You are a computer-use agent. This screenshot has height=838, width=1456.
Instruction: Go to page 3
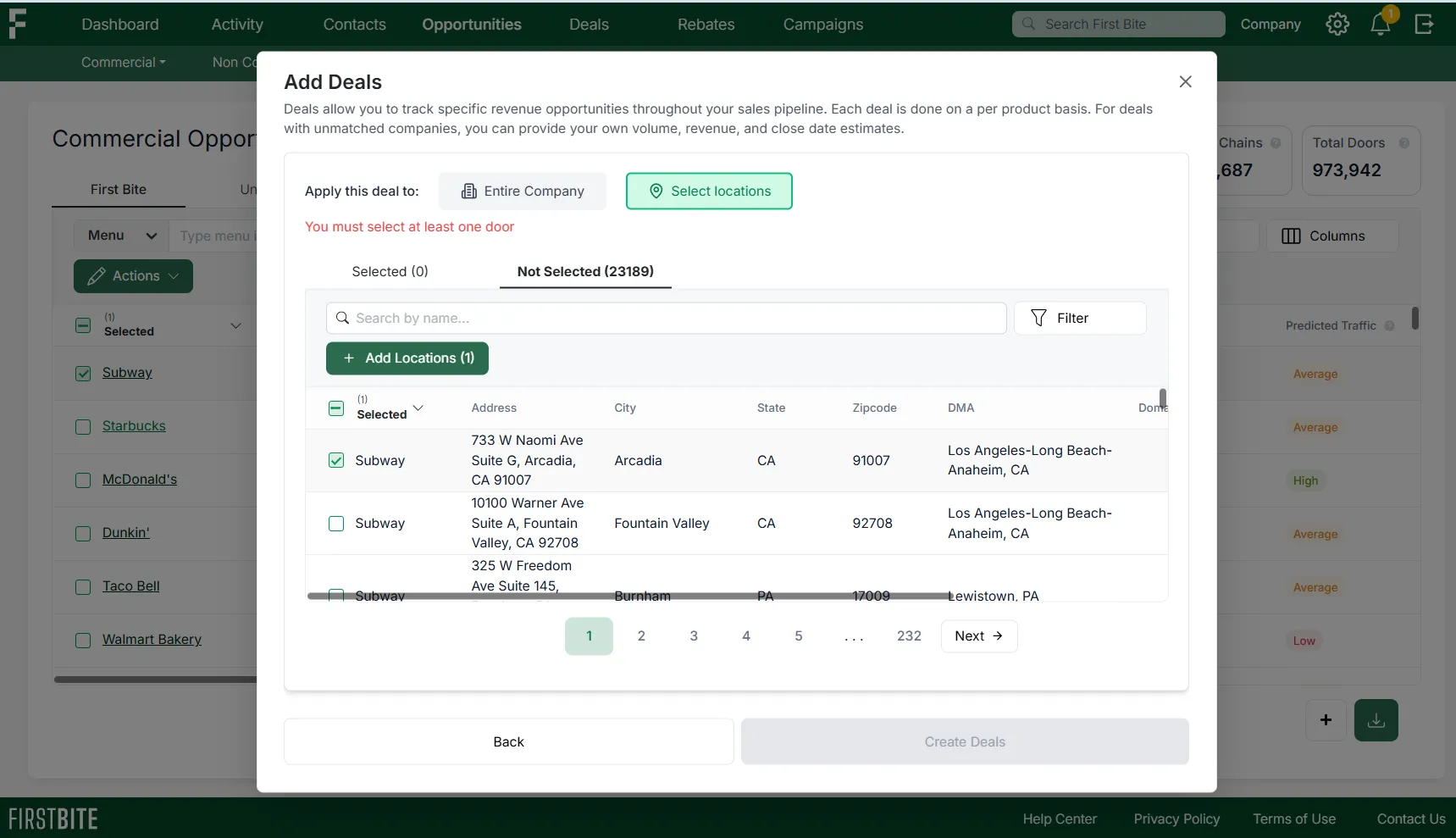(694, 636)
